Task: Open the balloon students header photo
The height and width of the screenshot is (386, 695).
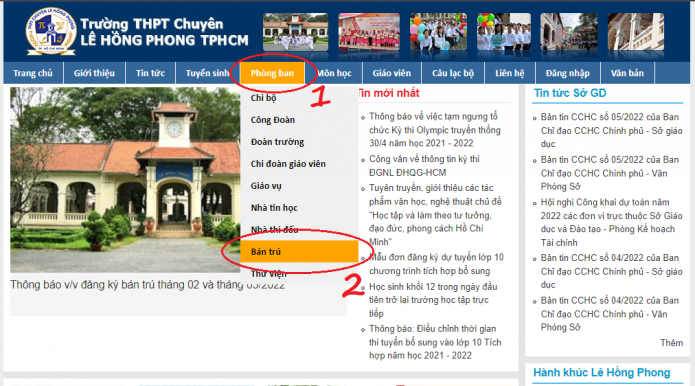Action: tap(438, 32)
